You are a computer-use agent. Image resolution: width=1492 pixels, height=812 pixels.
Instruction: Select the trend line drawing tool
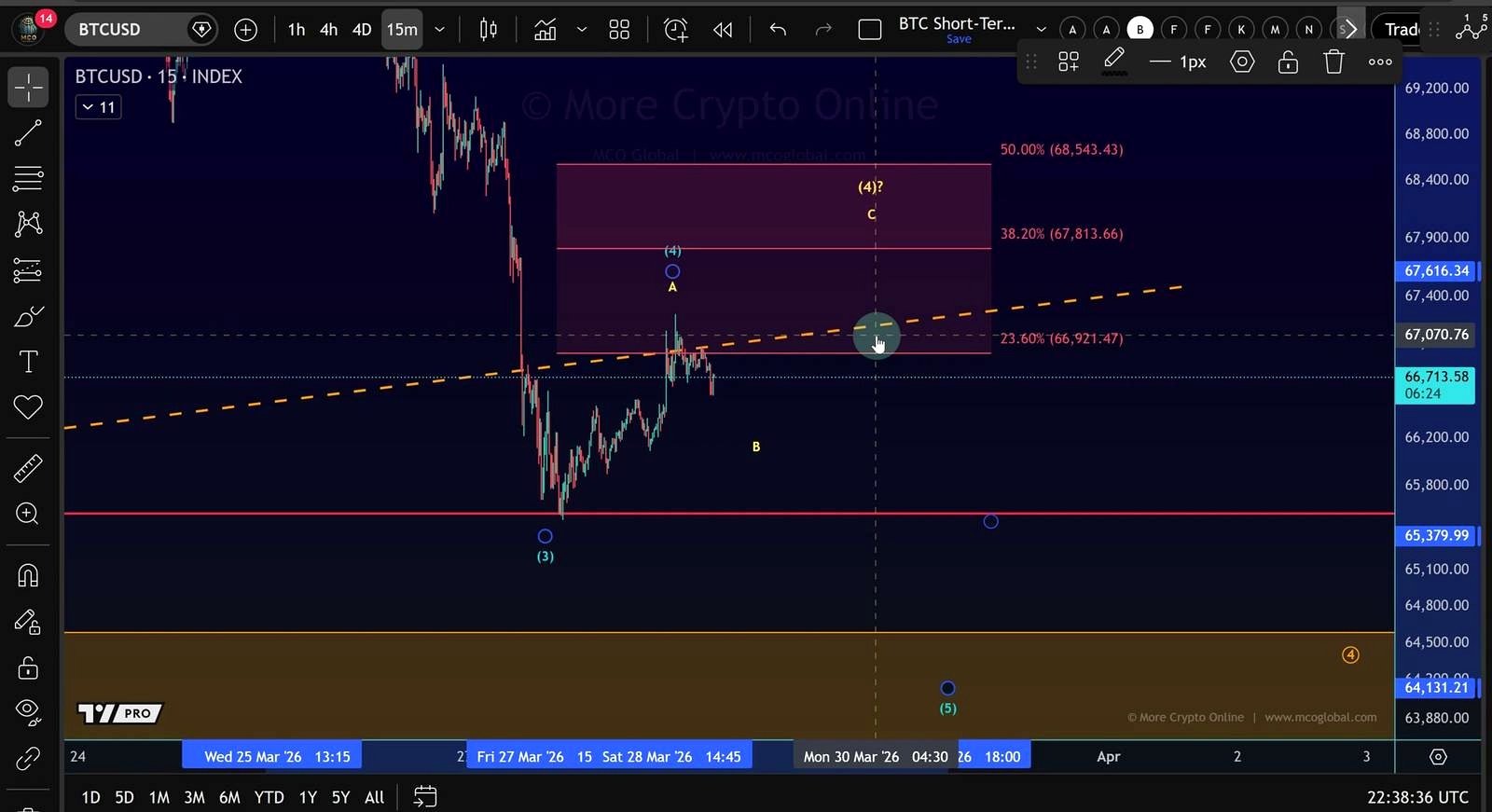28,133
